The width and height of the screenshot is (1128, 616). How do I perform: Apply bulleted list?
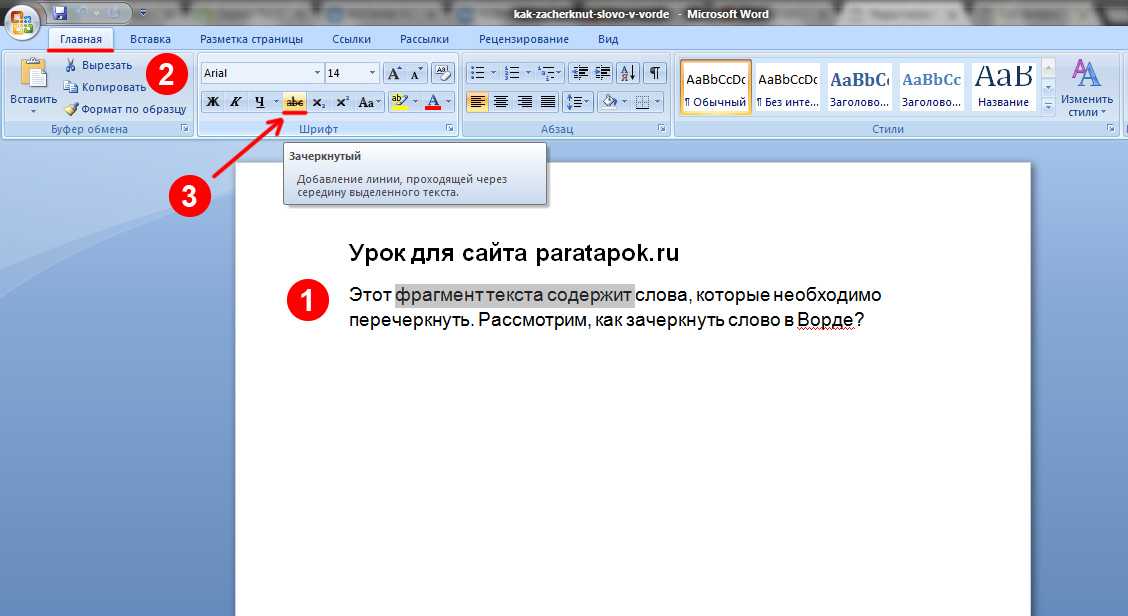point(478,73)
